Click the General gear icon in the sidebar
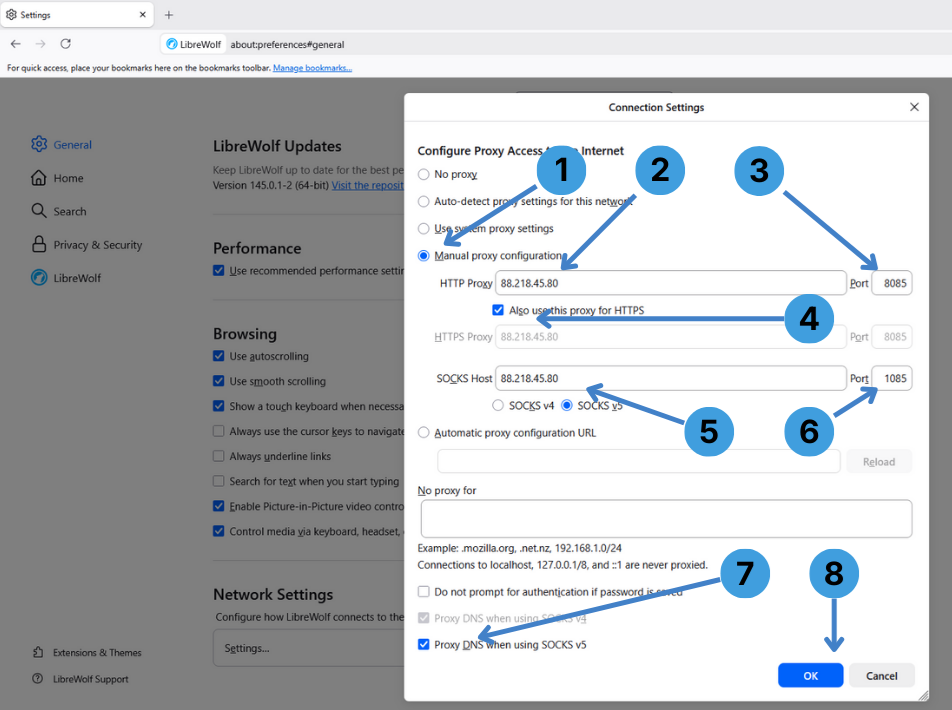952x710 pixels. [39, 144]
